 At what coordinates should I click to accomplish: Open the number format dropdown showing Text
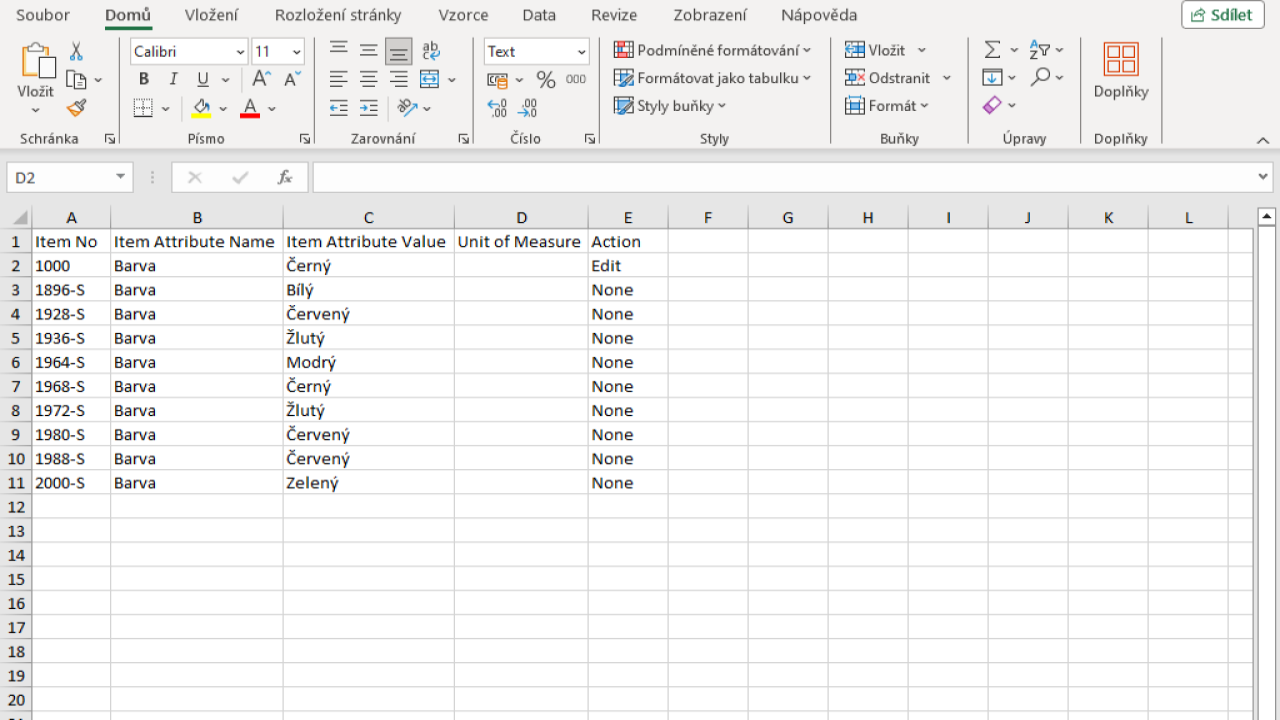536,51
